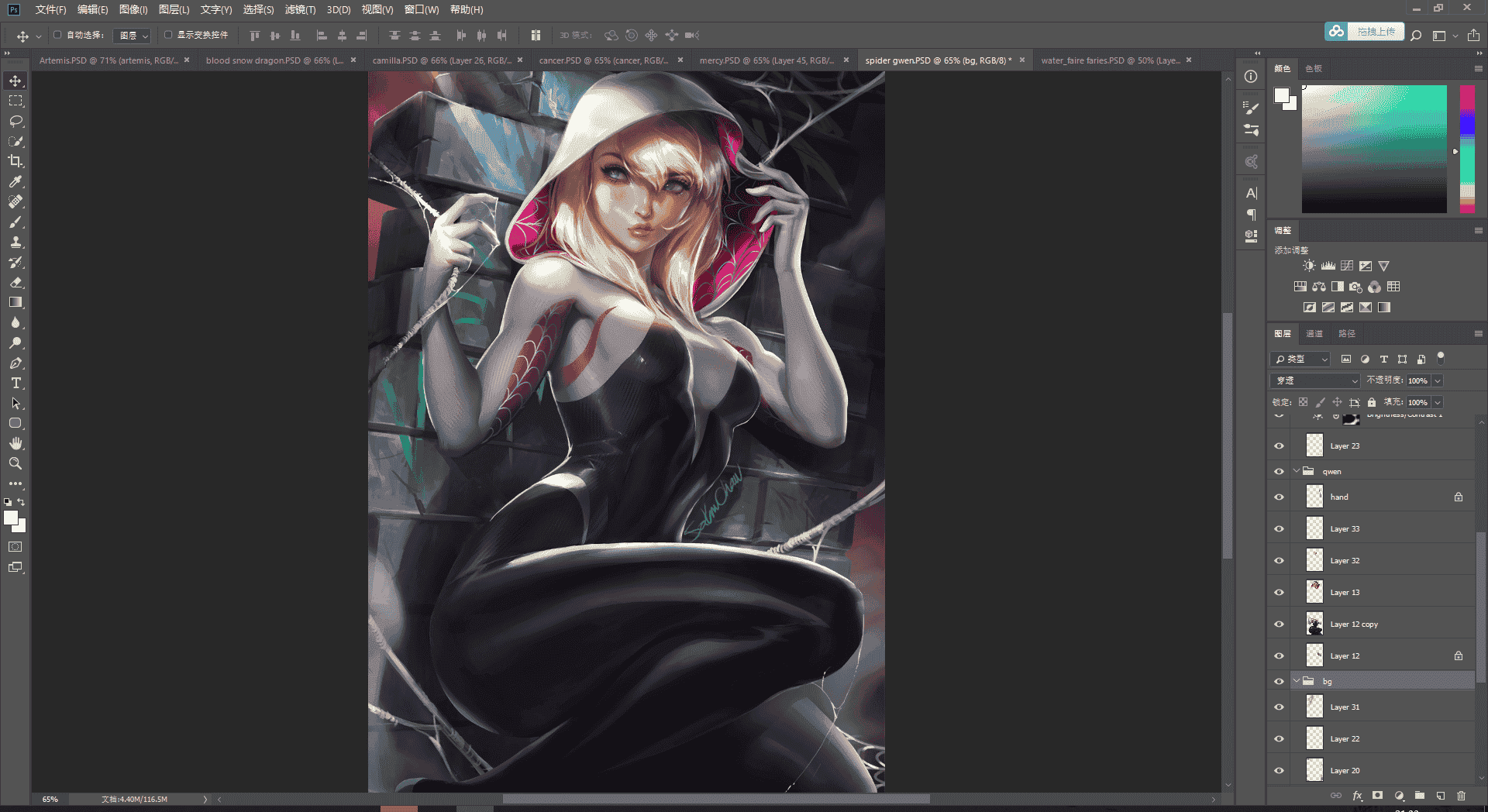The width and height of the screenshot is (1488, 812).
Task: Activate the Zoom tool in toolbar
Action: point(15,463)
